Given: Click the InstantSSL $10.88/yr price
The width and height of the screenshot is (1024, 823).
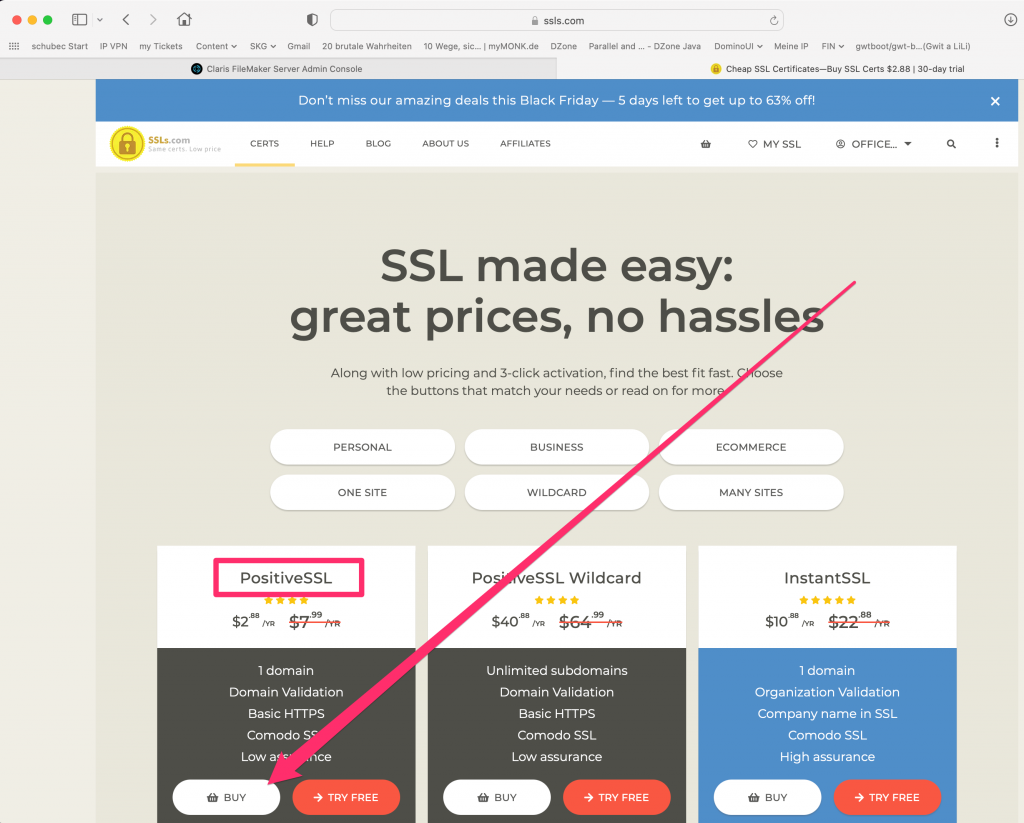Looking at the screenshot, I should click(790, 621).
